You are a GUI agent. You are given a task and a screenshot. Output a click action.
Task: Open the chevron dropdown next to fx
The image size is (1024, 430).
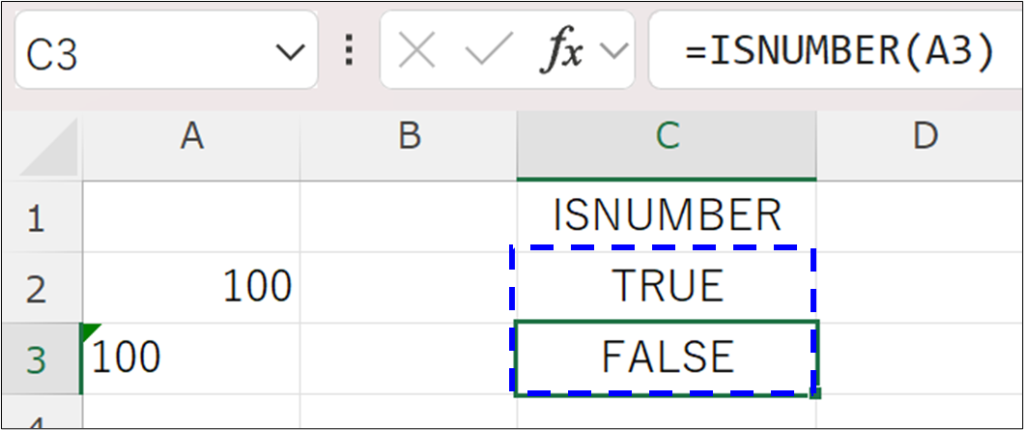pyautogui.click(x=617, y=51)
